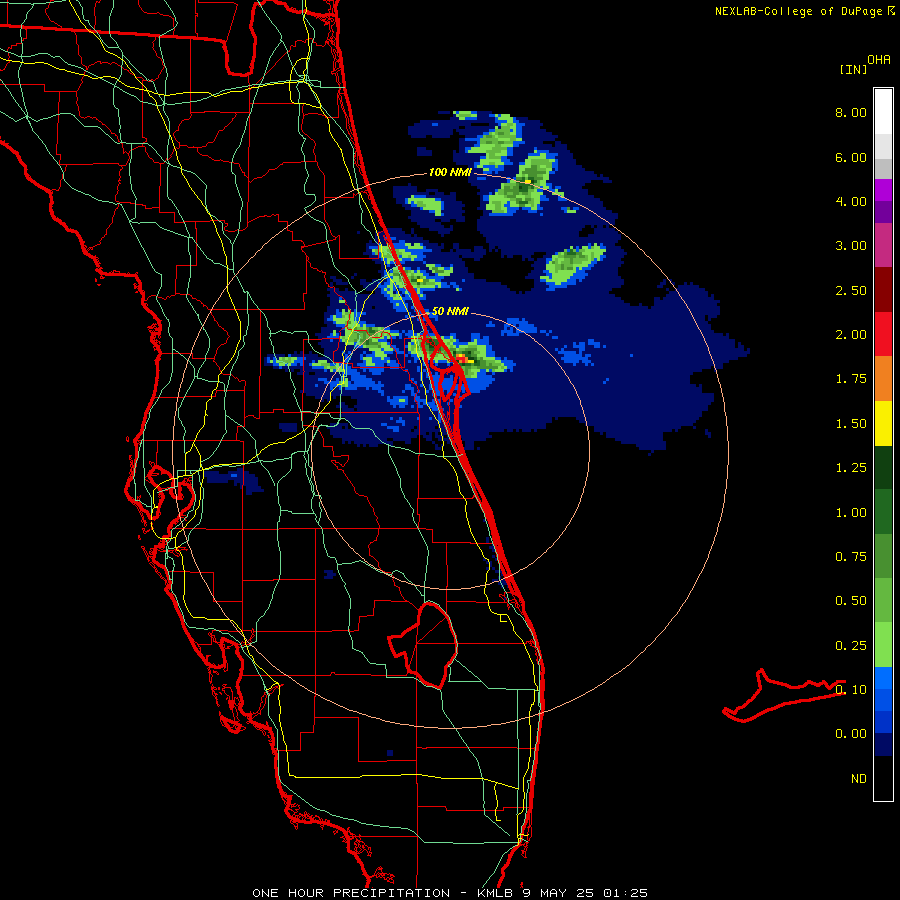Viewport: 900px width, 900px height.
Task: Choose the yellow swatch beside 1.50
Action: [883, 423]
